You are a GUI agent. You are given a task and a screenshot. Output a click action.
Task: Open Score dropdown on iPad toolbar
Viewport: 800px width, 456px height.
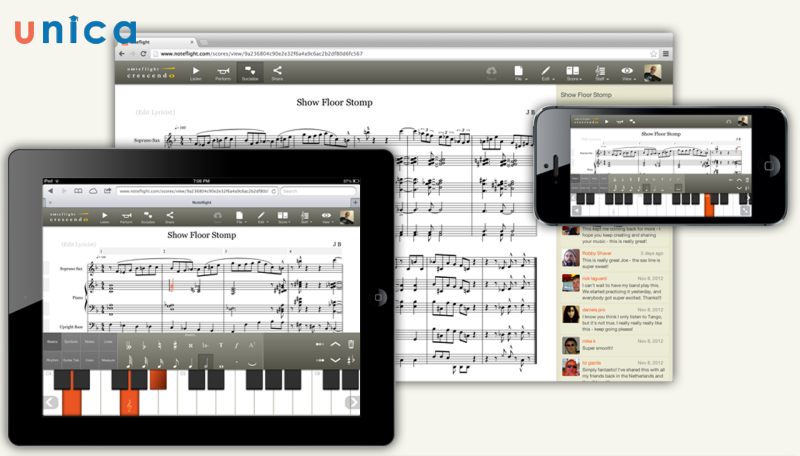[x=283, y=217]
